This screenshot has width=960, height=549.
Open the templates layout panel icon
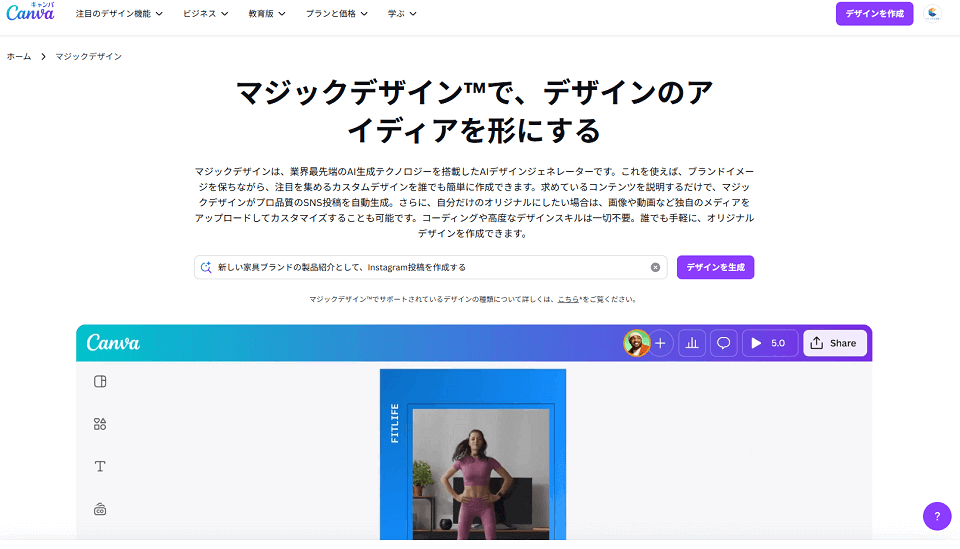[100, 382]
